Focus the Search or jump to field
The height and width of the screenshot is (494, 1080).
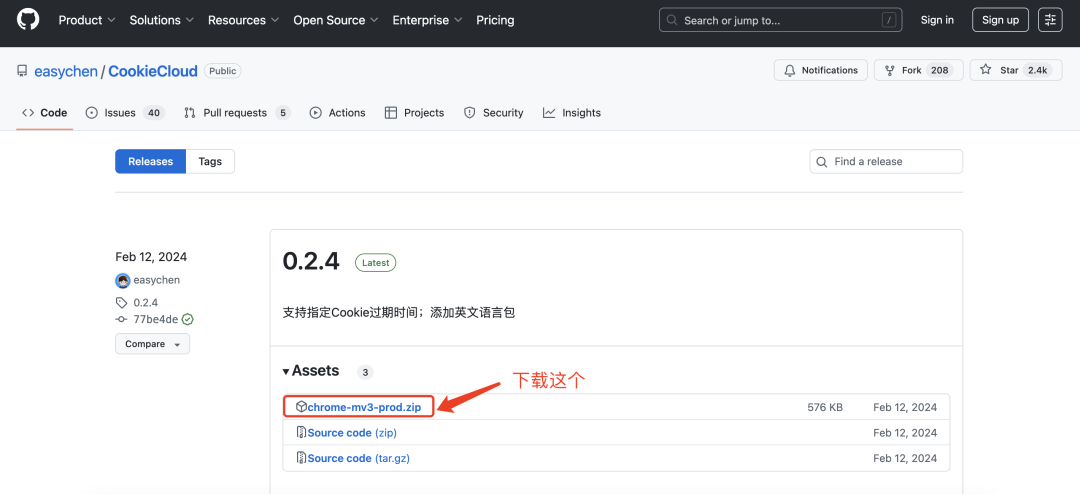780,20
